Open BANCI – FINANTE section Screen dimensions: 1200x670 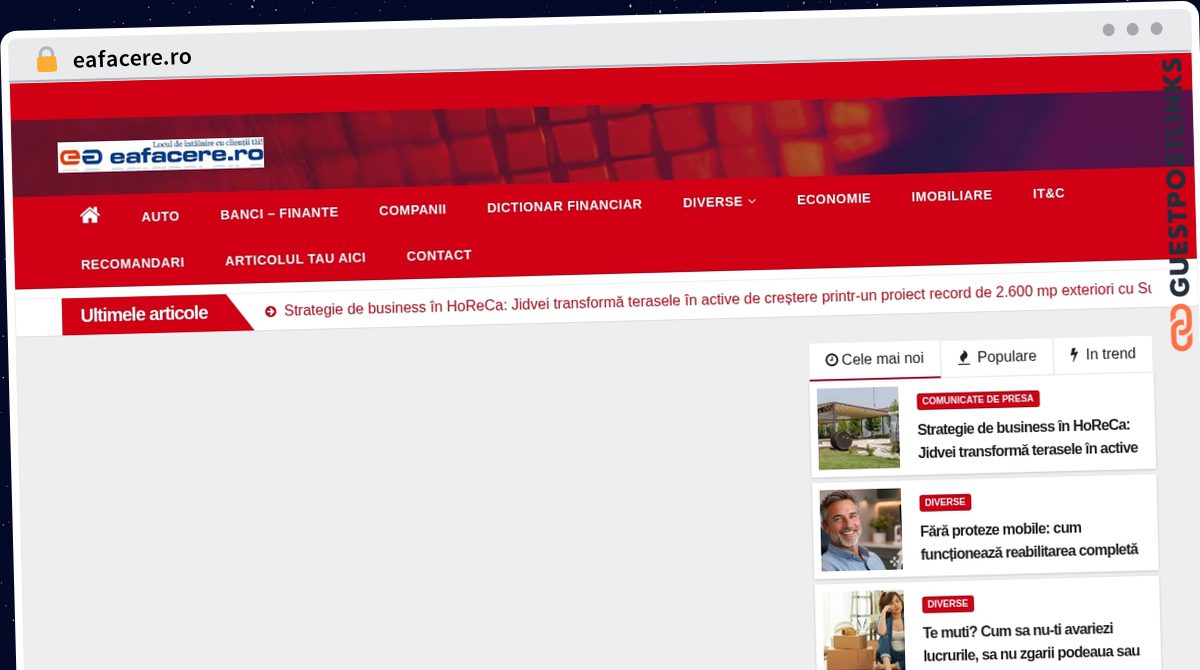[x=279, y=213]
